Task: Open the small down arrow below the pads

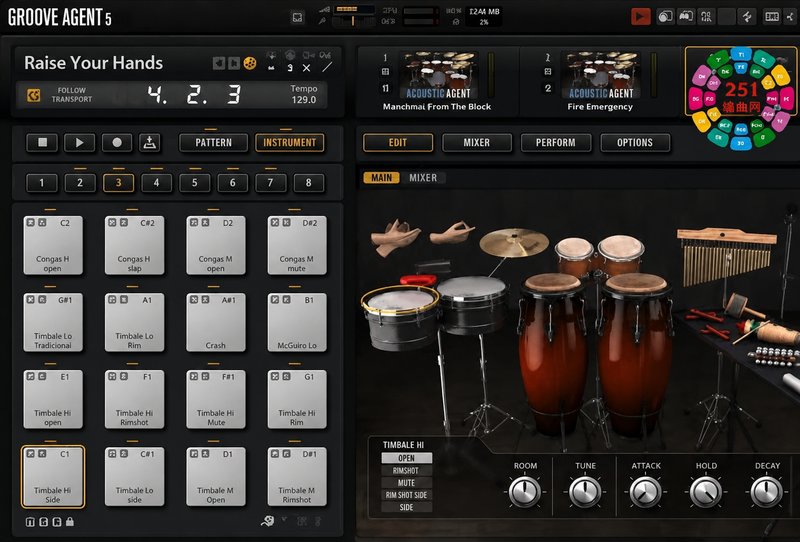Action: click(284, 520)
